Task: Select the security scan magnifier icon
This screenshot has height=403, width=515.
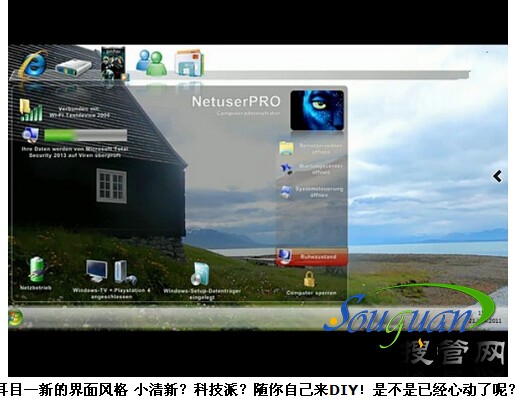Action: click(x=30, y=135)
